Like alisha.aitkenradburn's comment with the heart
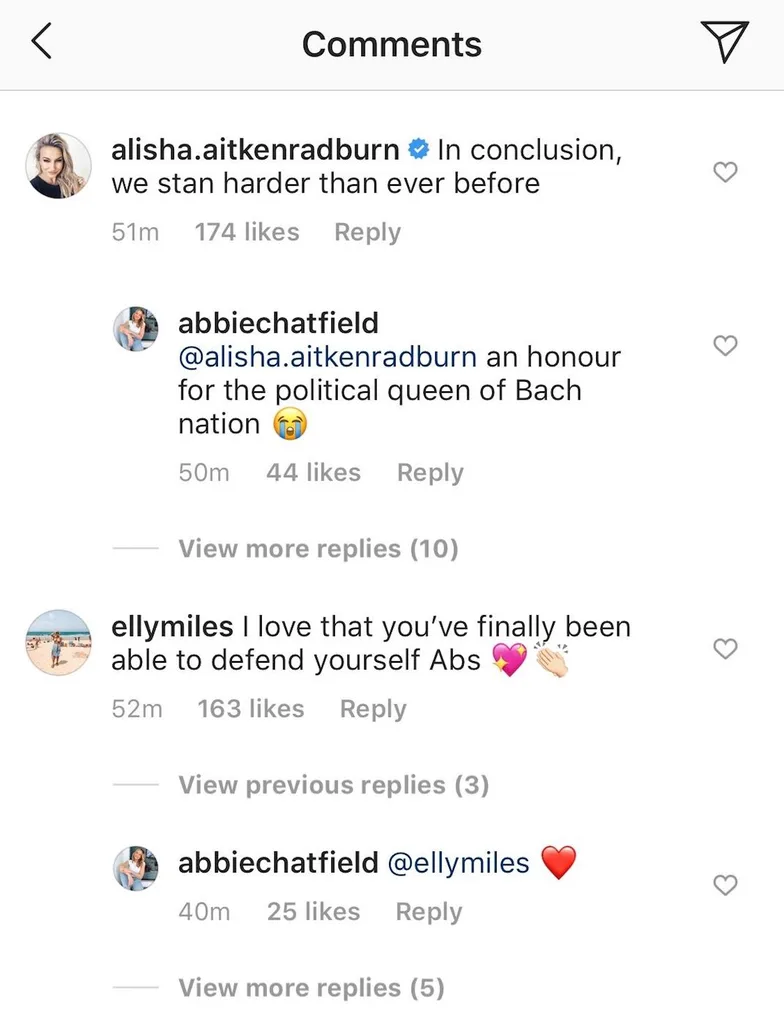This screenshot has width=784, height=1024. (x=725, y=173)
